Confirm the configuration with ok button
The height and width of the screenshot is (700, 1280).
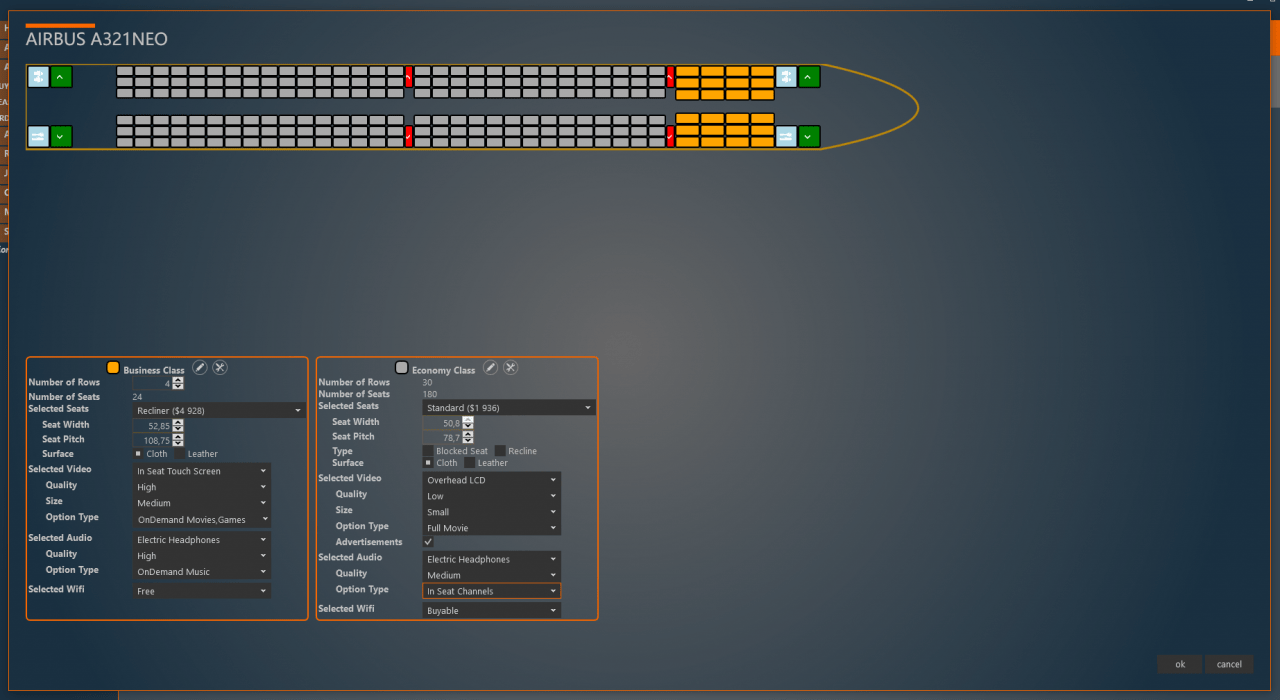[x=1180, y=664]
